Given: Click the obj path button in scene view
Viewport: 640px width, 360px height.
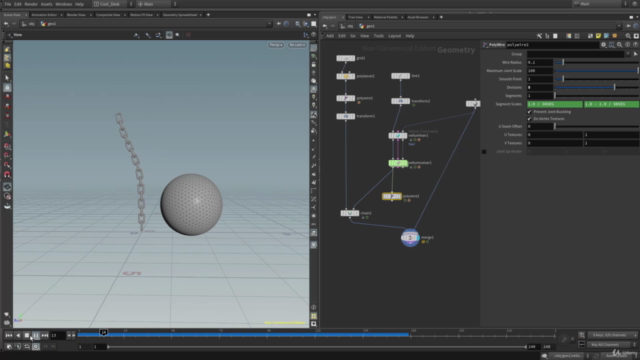Looking at the screenshot, I should [x=29, y=24].
